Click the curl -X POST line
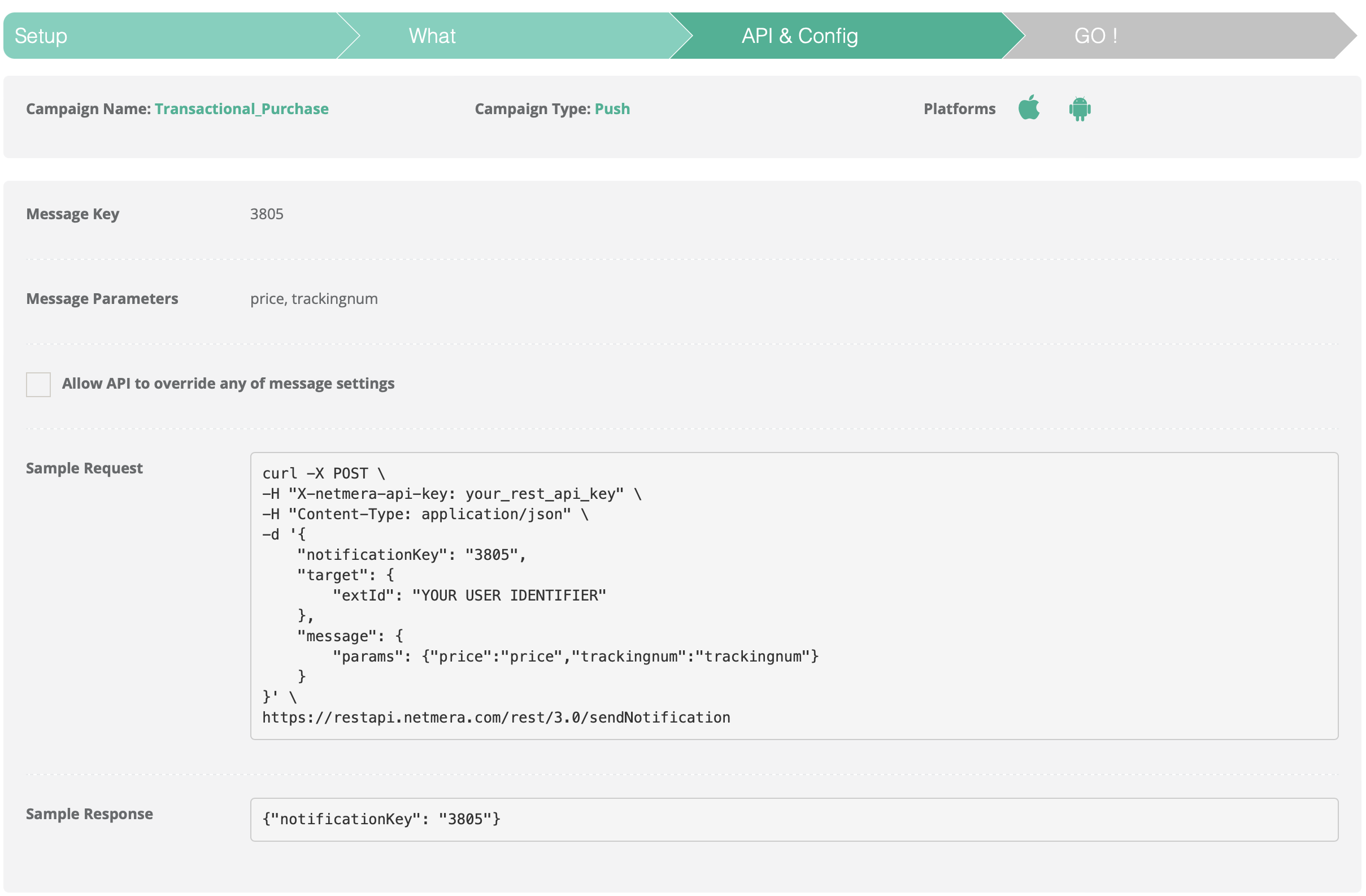 click(x=323, y=473)
